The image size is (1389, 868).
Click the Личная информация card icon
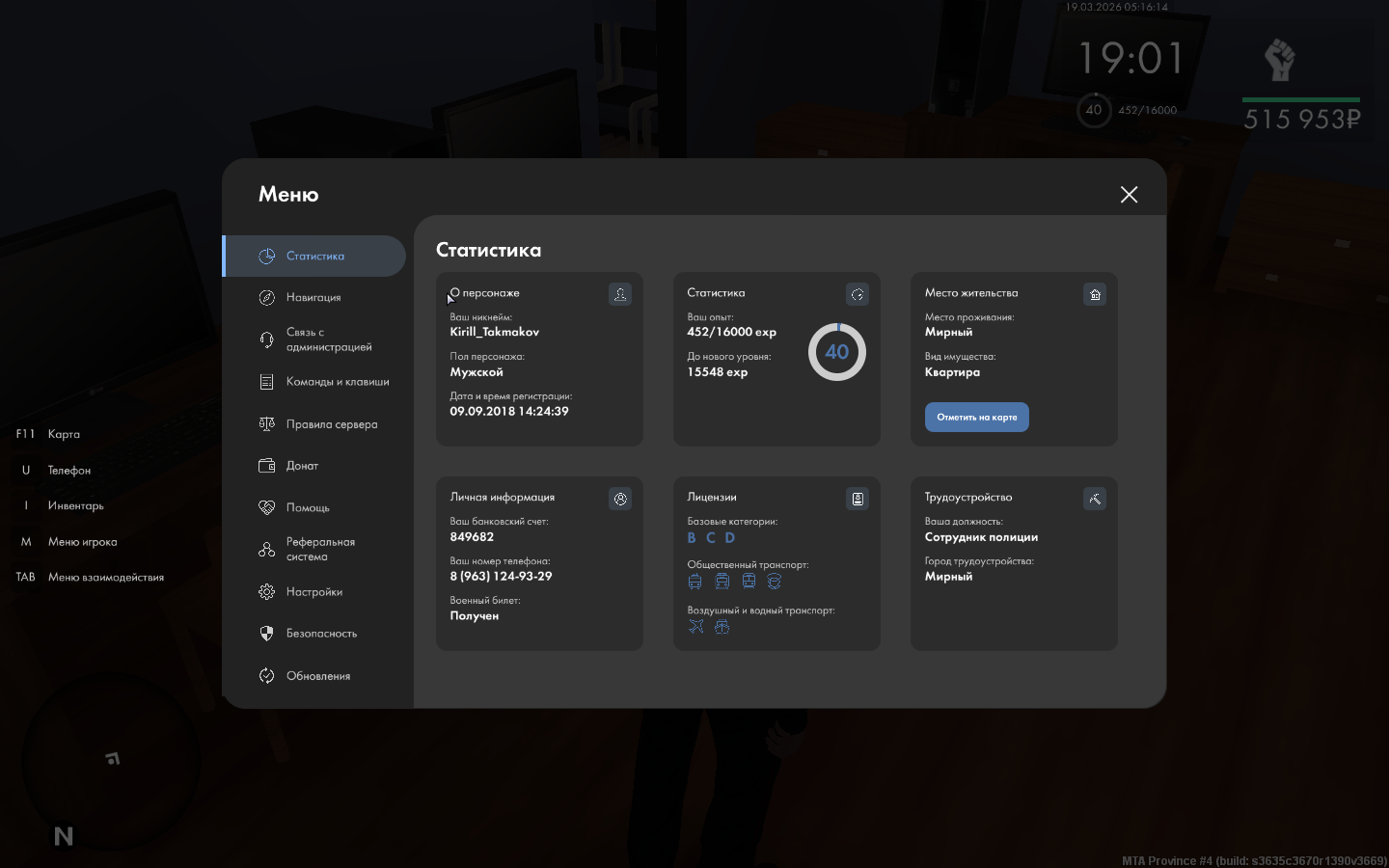coord(620,499)
